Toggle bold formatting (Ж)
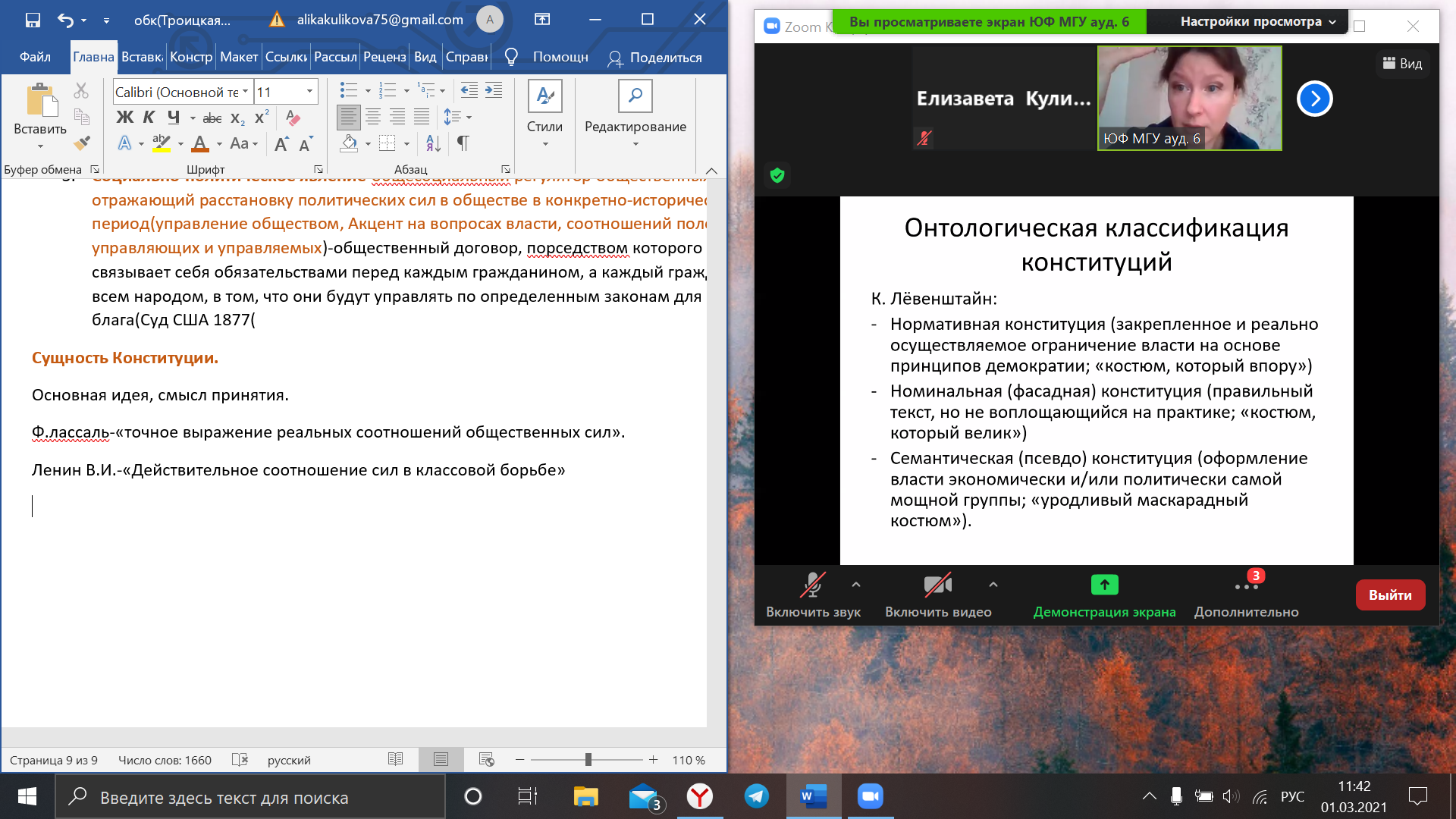 (124, 118)
